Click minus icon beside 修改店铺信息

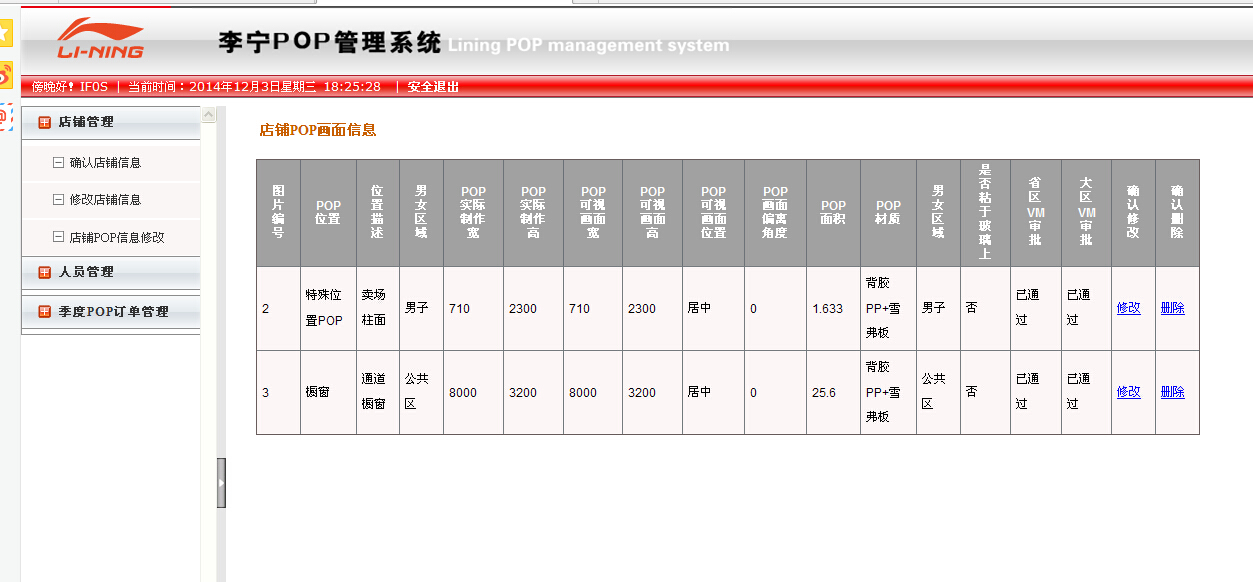point(58,199)
